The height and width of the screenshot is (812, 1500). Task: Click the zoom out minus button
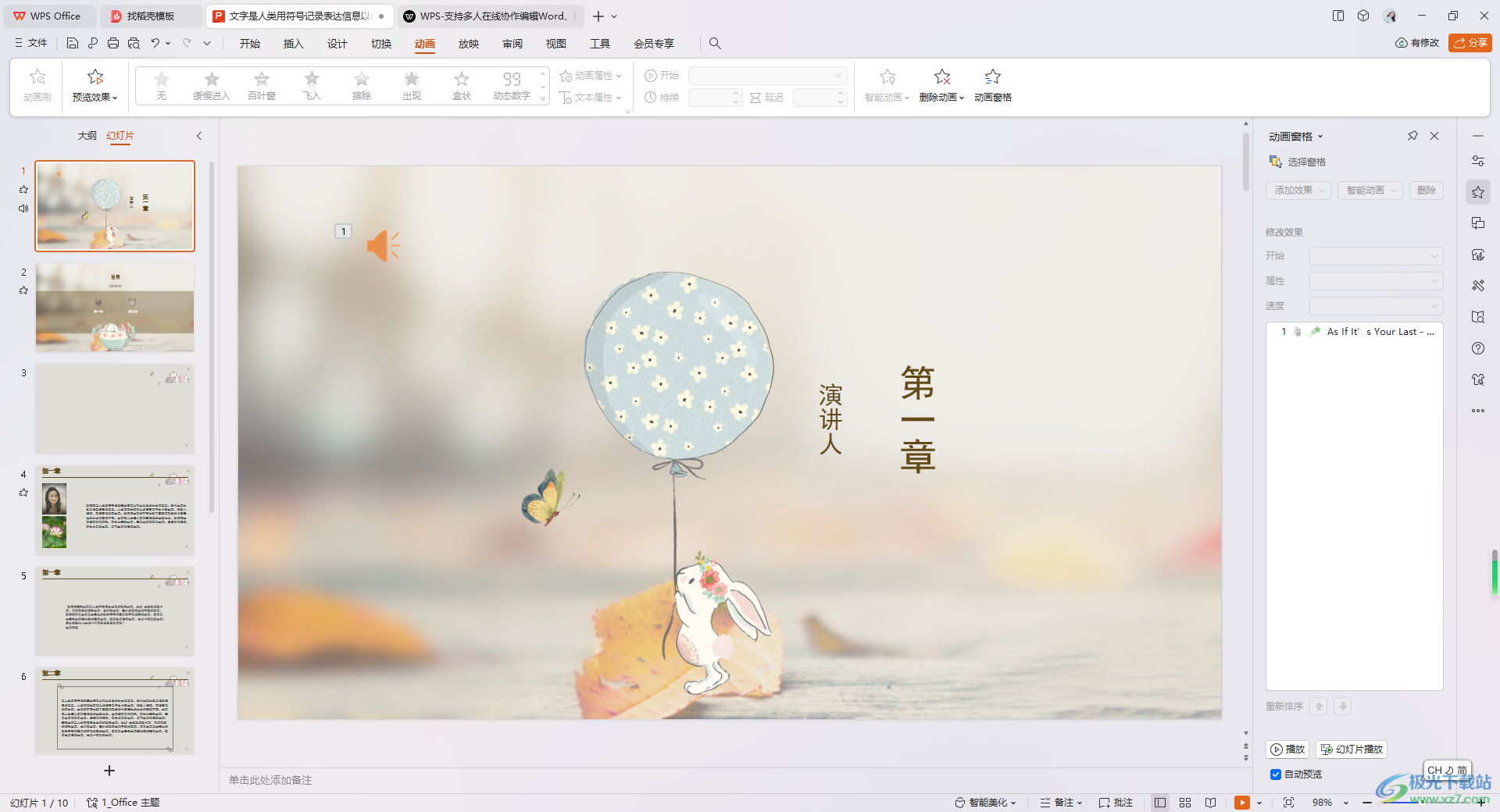point(1367,803)
